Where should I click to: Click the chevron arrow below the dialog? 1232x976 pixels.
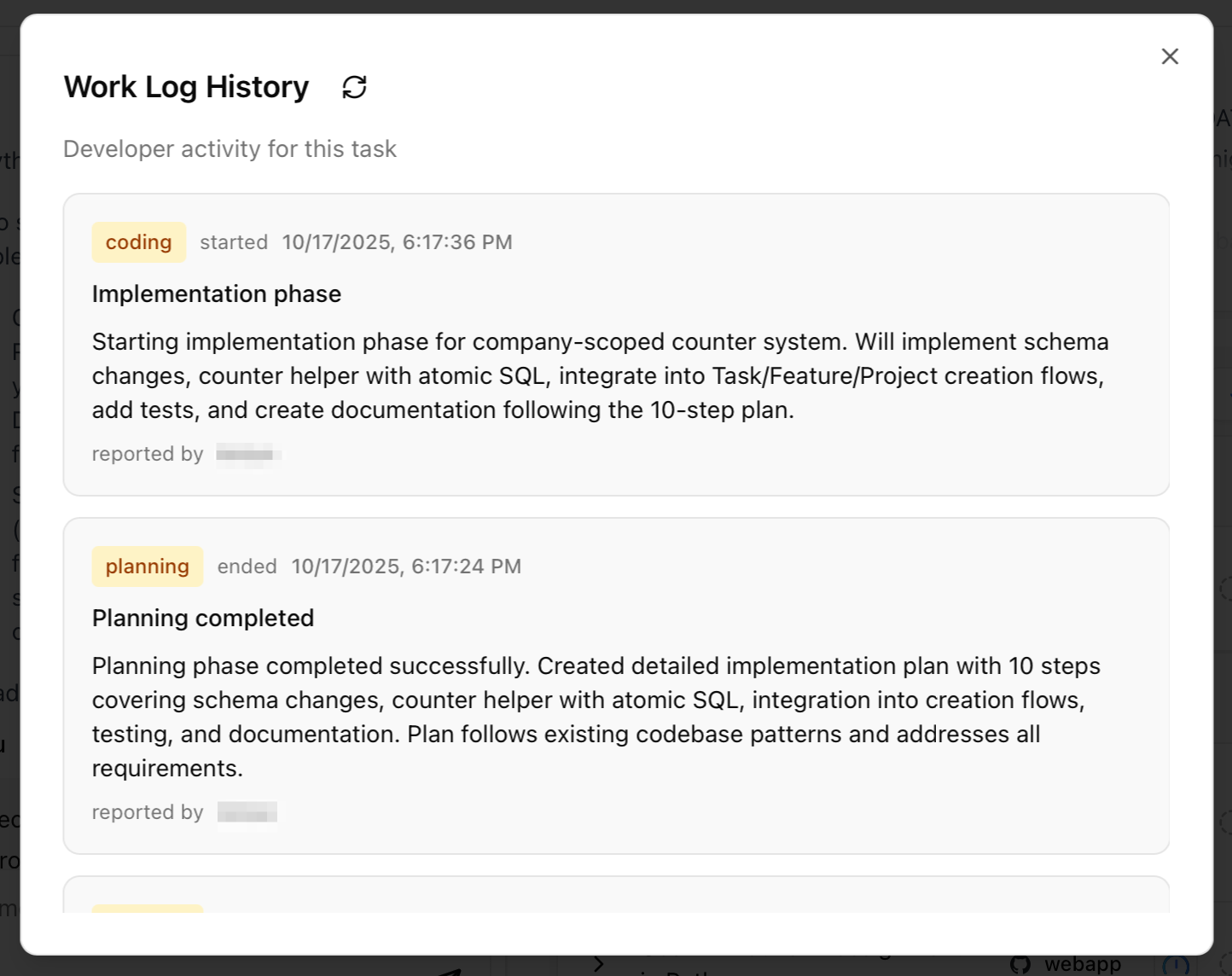(x=599, y=964)
